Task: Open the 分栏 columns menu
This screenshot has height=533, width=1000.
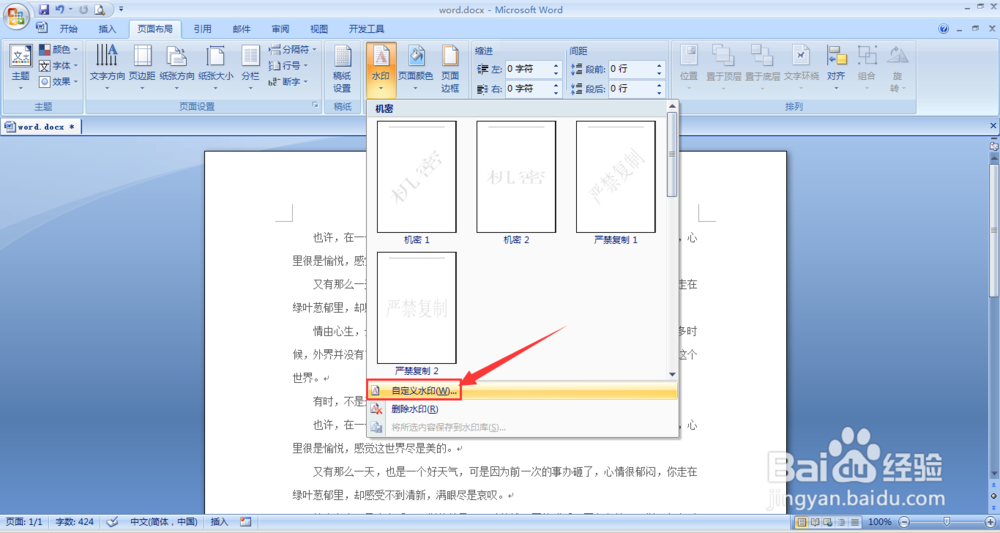Action: pos(250,68)
